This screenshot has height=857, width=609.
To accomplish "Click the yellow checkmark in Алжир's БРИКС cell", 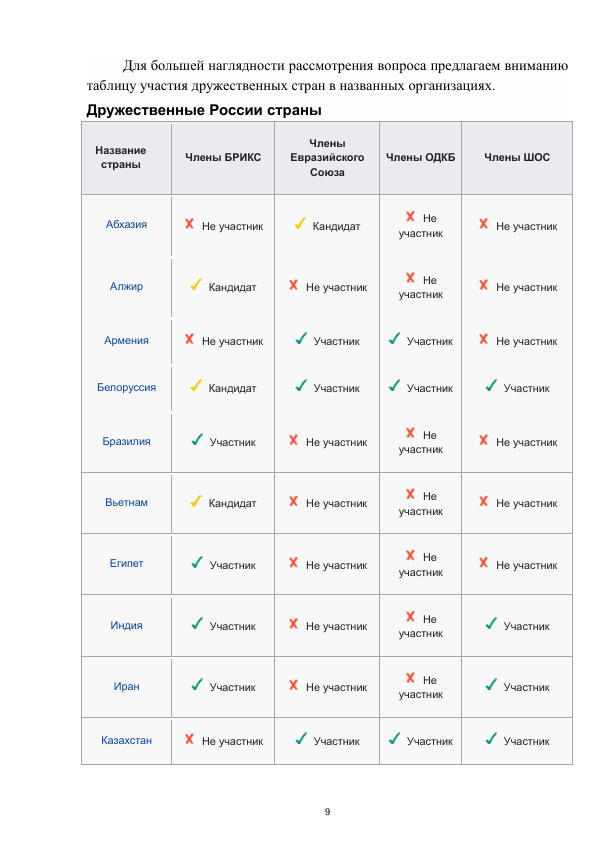I will 196,286.
